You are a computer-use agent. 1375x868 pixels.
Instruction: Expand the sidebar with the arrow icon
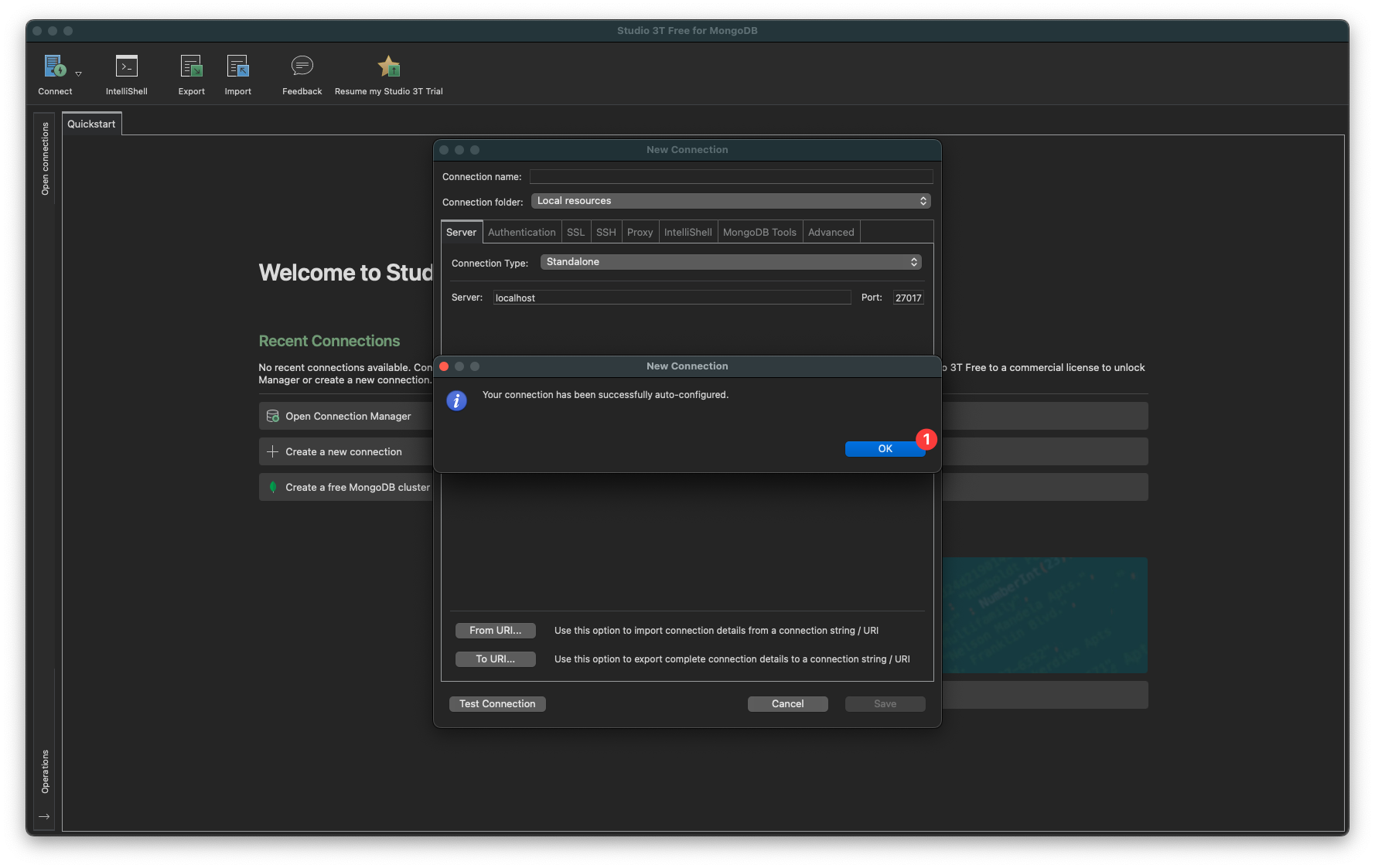[44, 816]
